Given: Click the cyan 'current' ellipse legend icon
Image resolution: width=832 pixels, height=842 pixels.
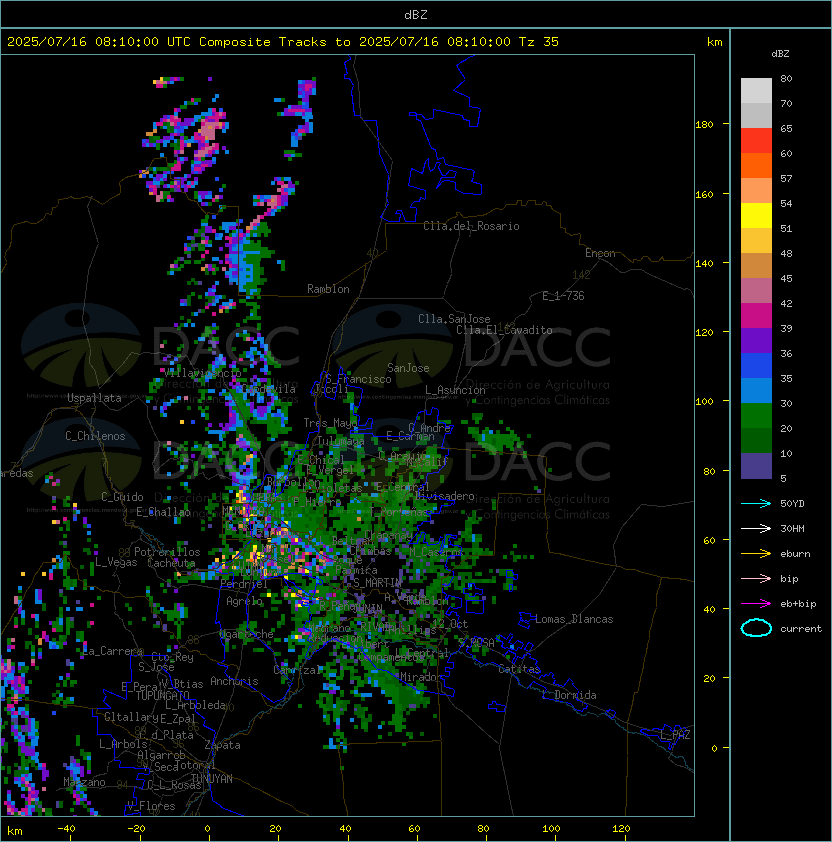Looking at the screenshot, I should [x=756, y=628].
